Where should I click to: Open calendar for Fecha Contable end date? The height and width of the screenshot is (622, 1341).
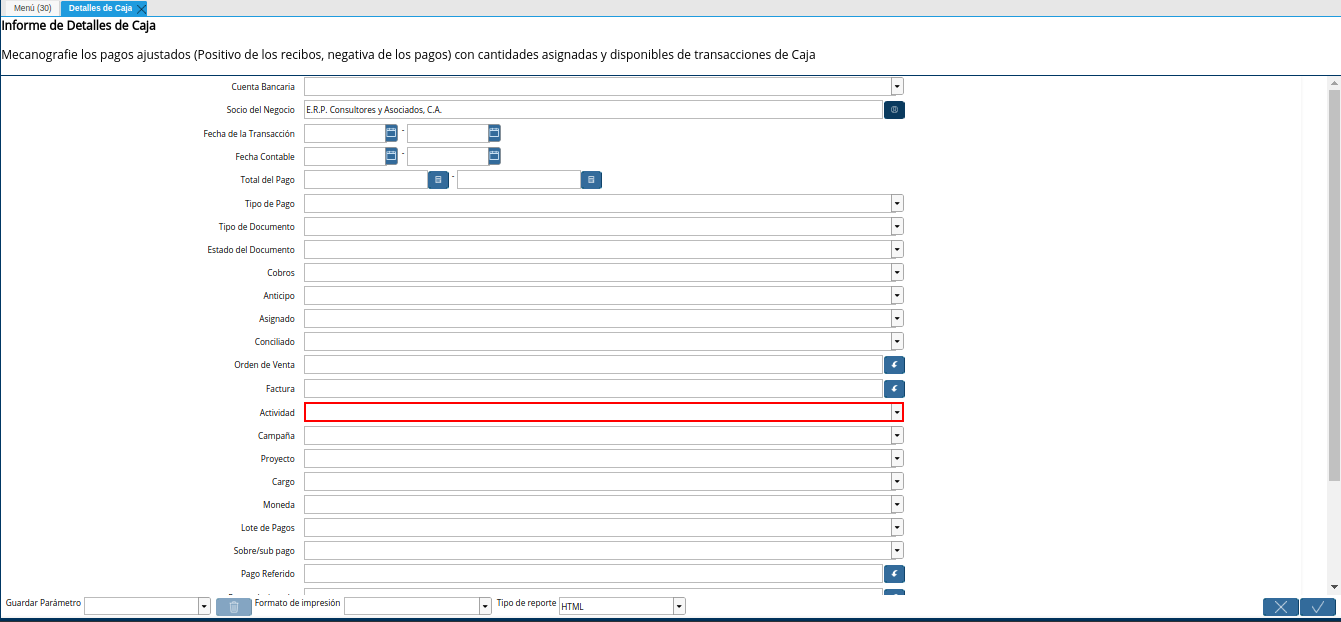[492, 155]
